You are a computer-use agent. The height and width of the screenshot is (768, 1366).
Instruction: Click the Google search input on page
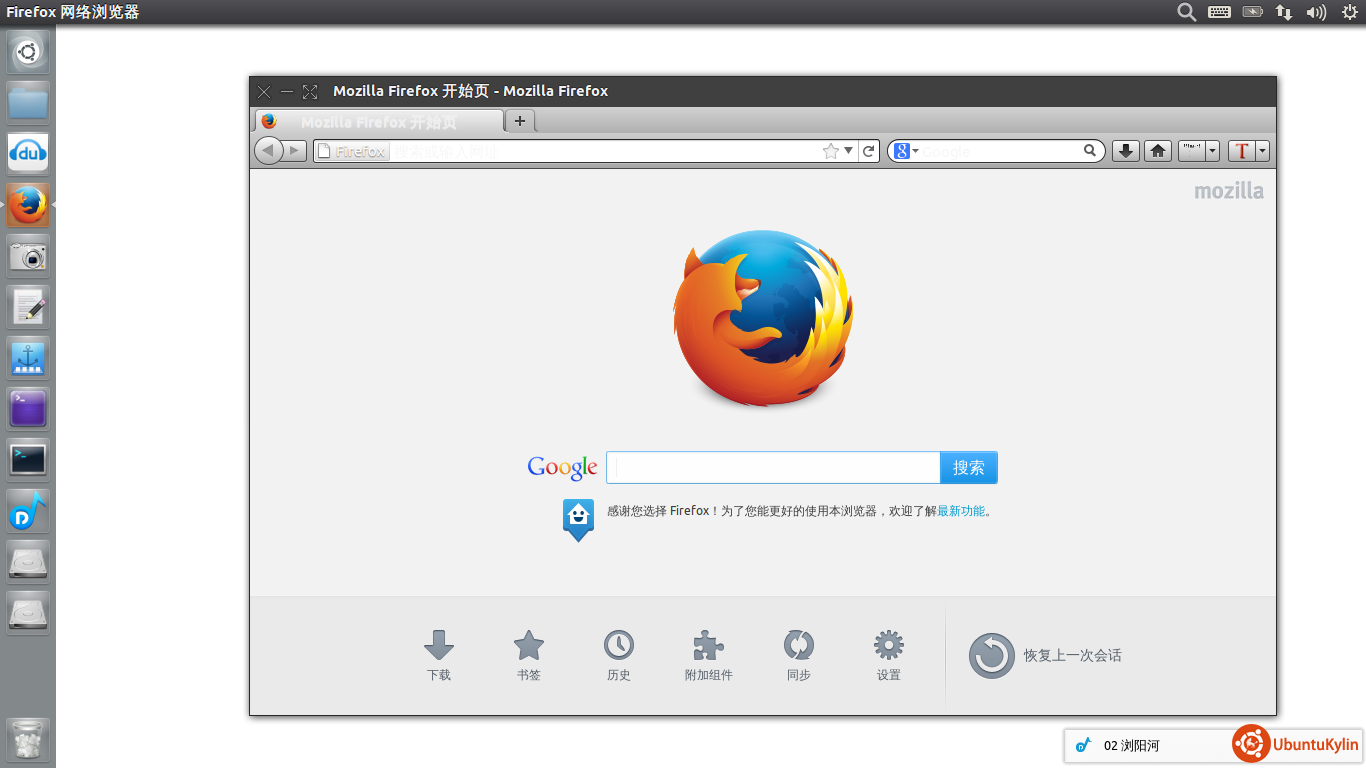[x=773, y=468]
